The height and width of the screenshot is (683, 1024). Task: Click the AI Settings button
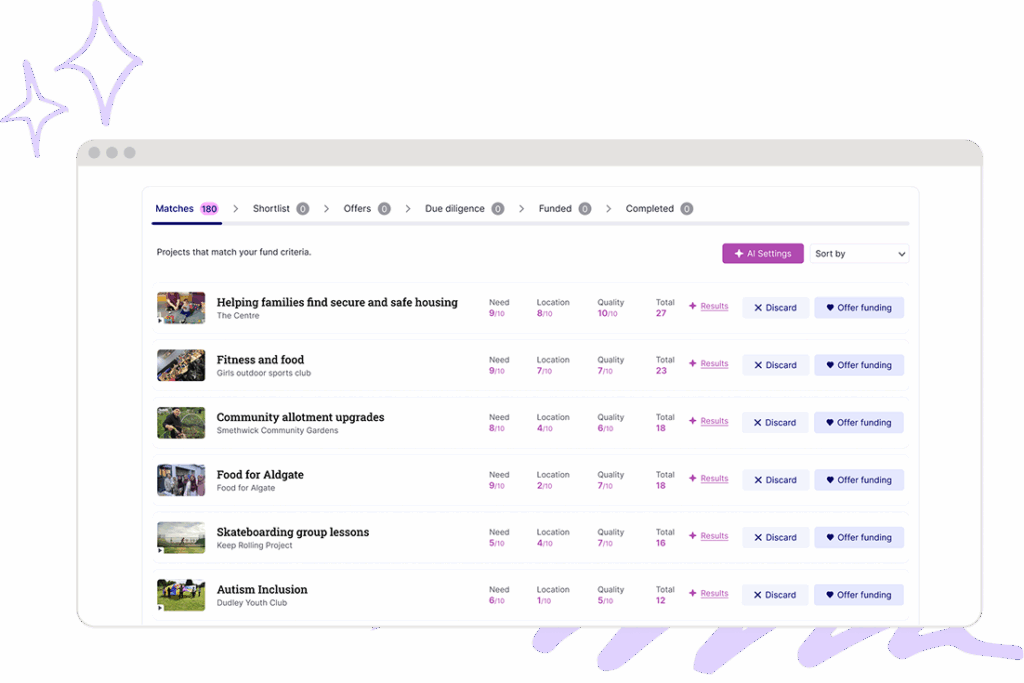click(763, 253)
